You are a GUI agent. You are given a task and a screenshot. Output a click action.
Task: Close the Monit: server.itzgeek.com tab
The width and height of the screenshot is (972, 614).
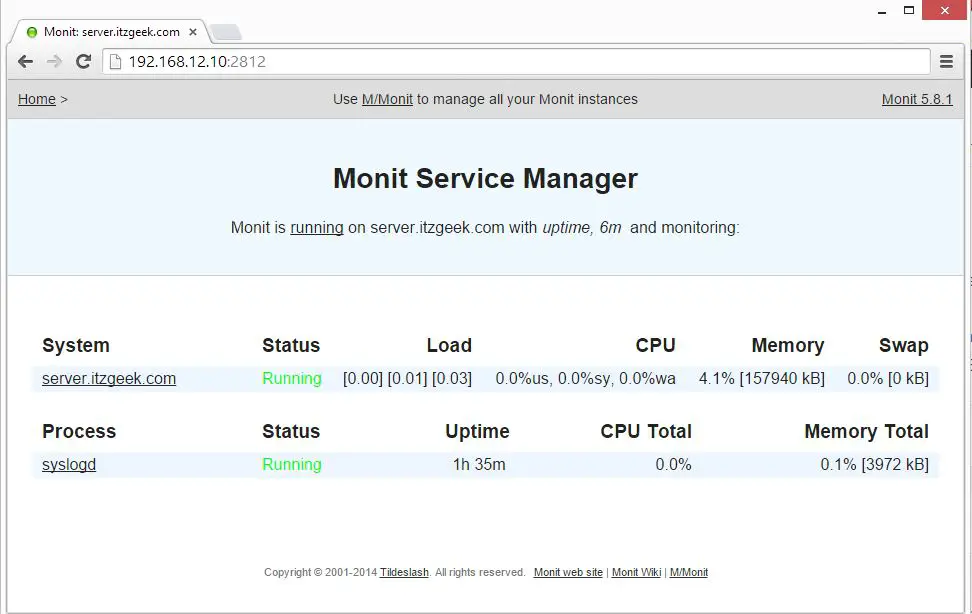[x=193, y=32]
